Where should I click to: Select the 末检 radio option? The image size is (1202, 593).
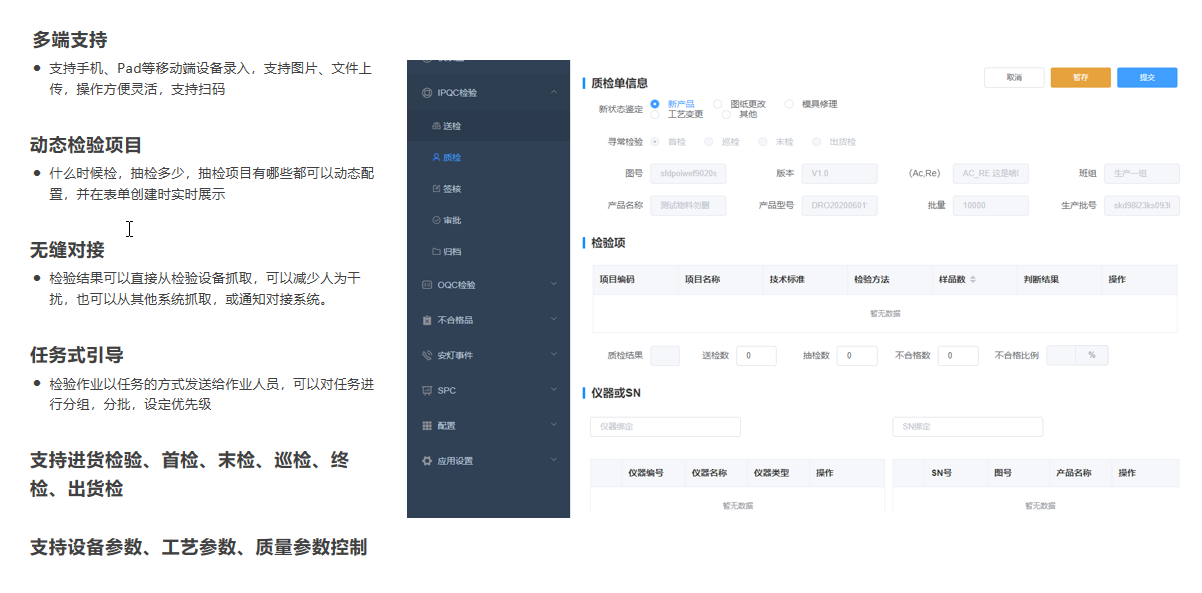(763, 142)
